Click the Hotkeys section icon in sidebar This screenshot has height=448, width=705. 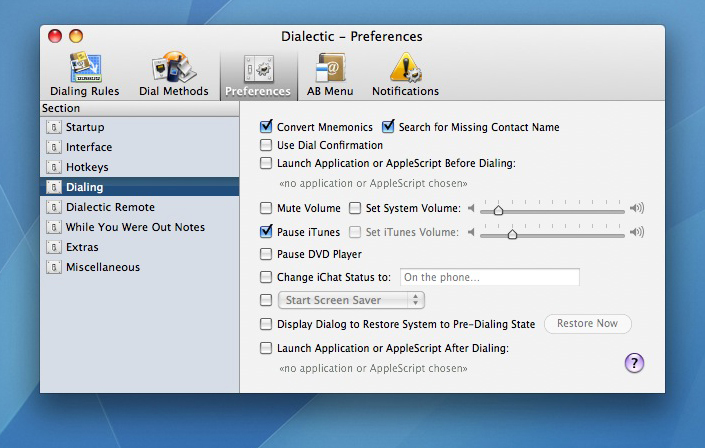point(54,167)
